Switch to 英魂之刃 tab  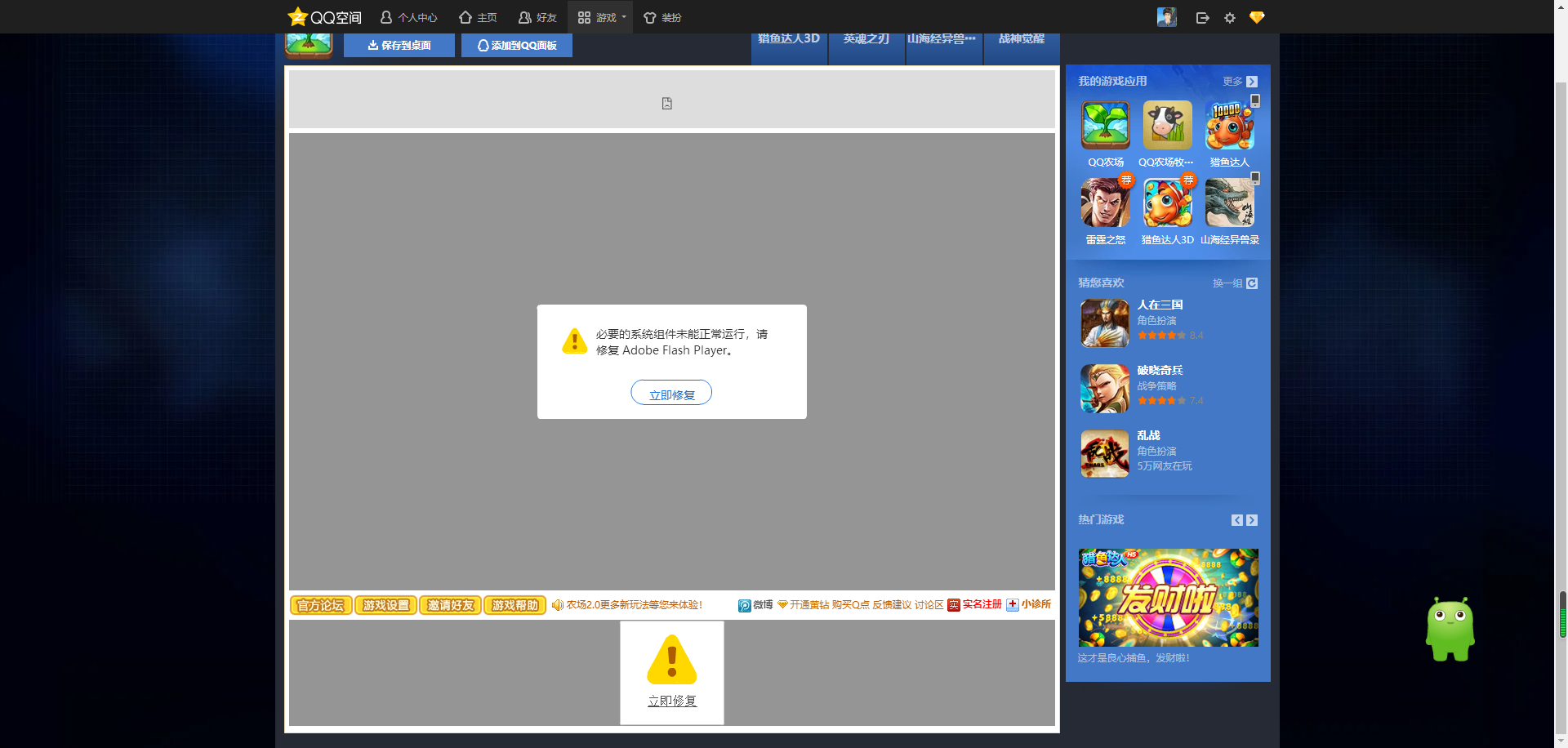[x=866, y=47]
